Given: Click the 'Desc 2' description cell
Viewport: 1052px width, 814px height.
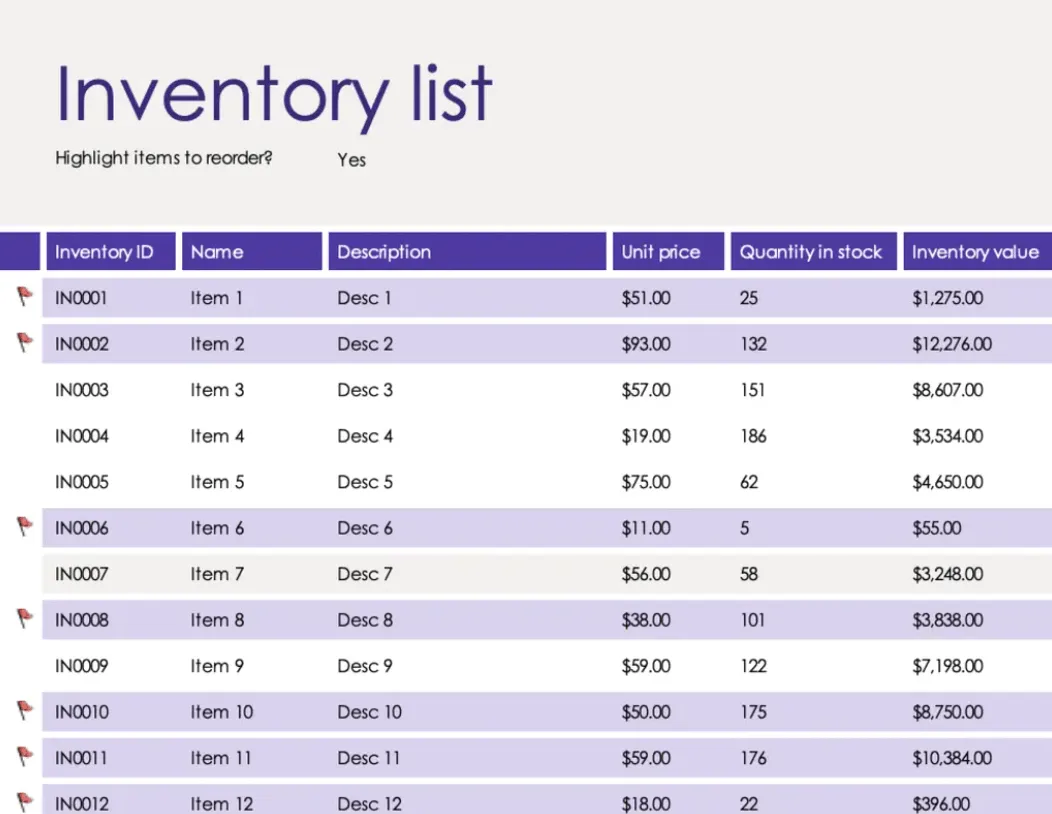Looking at the screenshot, I should pos(365,344).
